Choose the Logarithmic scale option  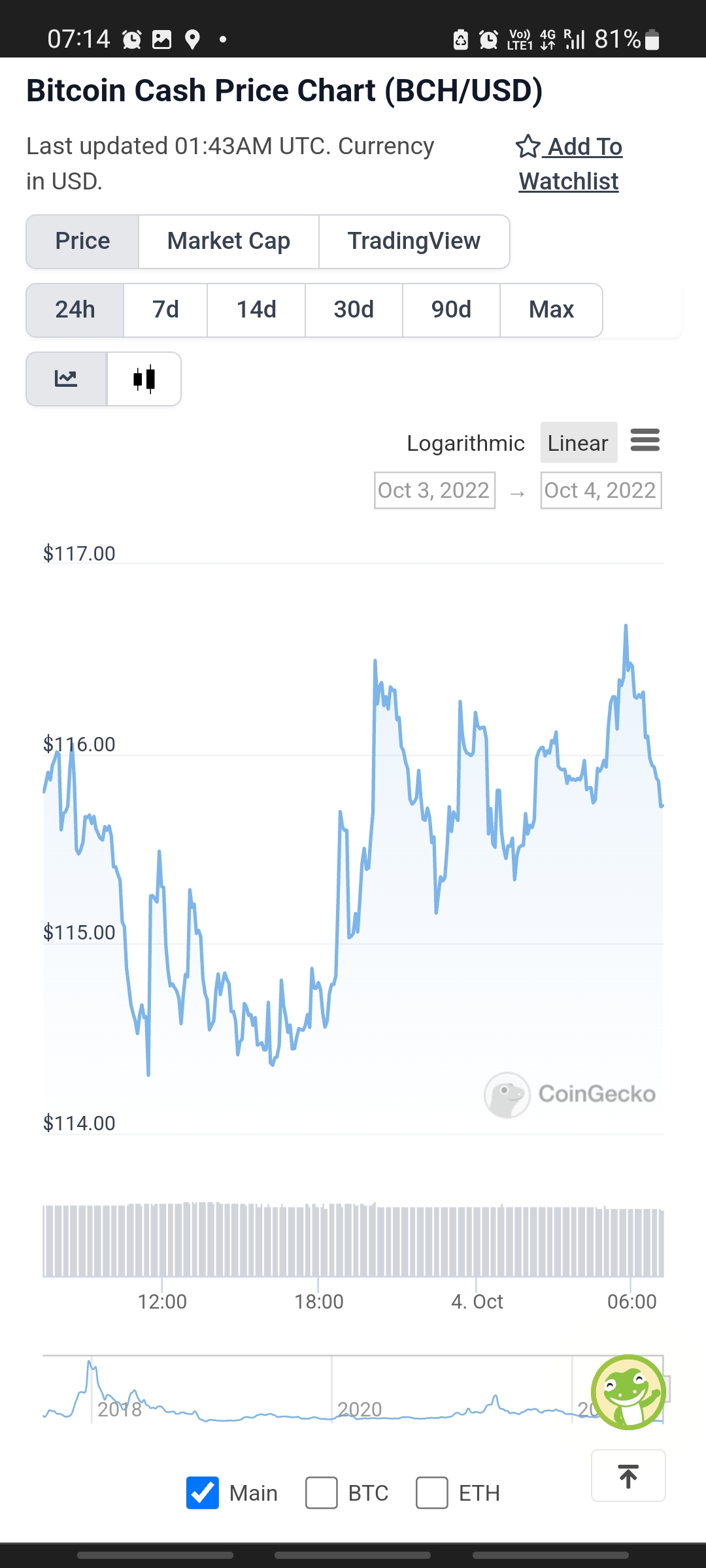465,443
